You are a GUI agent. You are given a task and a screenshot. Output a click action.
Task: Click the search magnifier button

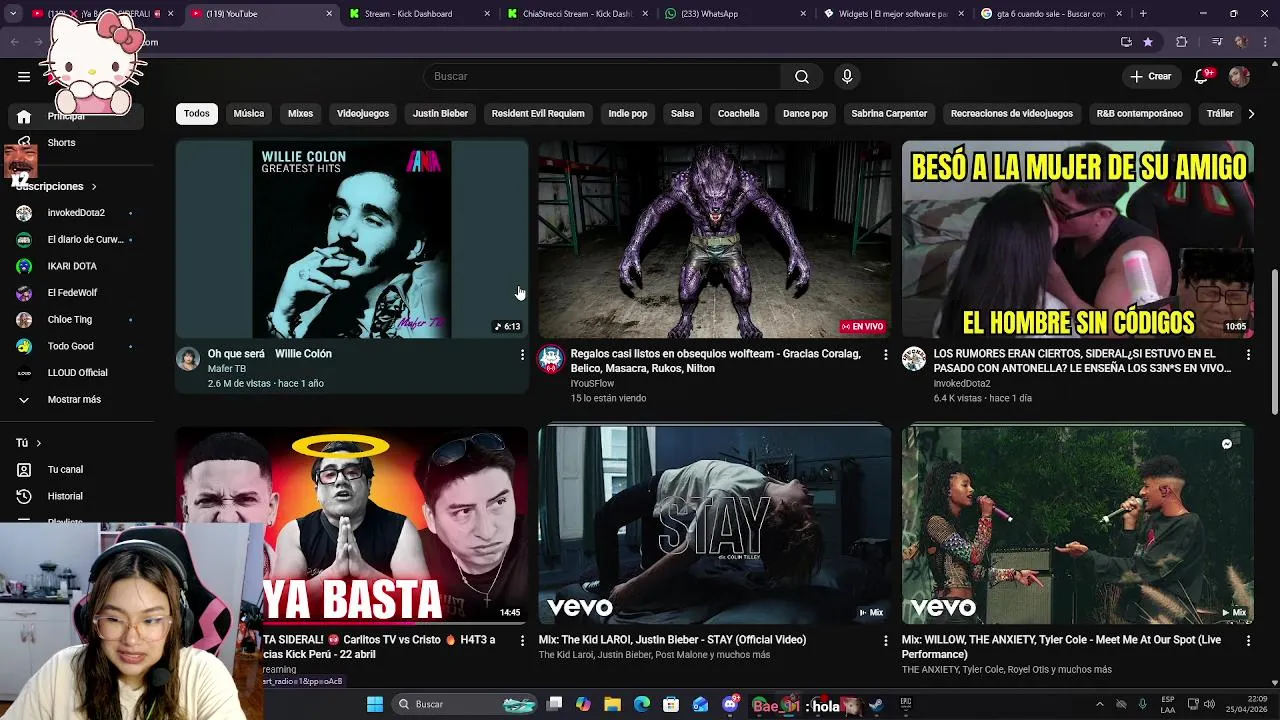click(x=802, y=76)
